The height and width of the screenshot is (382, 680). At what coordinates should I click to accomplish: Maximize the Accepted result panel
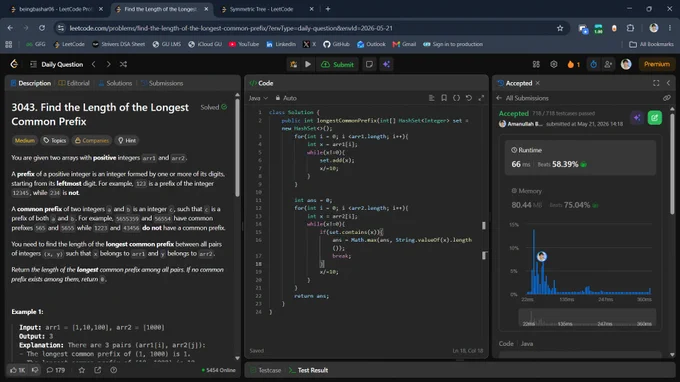point(656,83)
